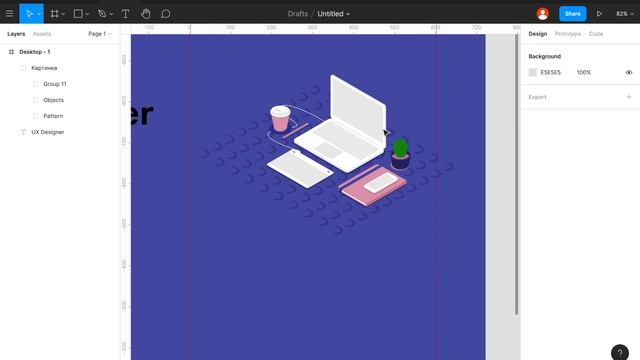Select the Rectangle shape tool
Viewport: 640px width, 360px height.
[x=78, y=13]
